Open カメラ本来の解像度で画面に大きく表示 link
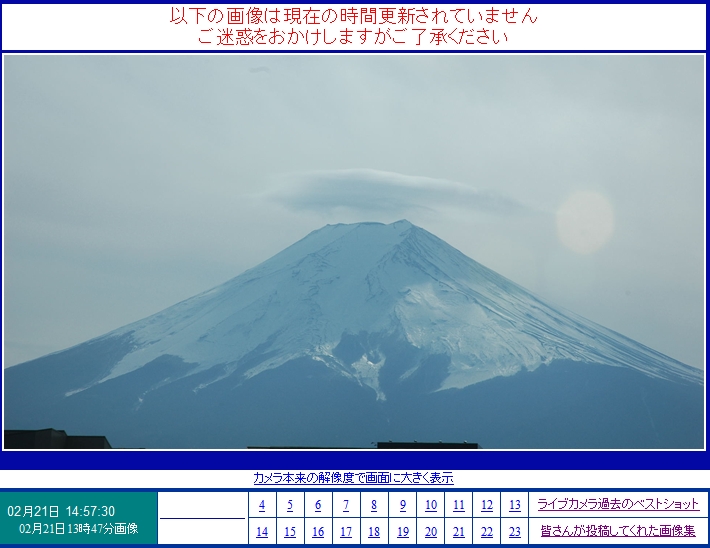710x548 pixels. tap(353, 478)
